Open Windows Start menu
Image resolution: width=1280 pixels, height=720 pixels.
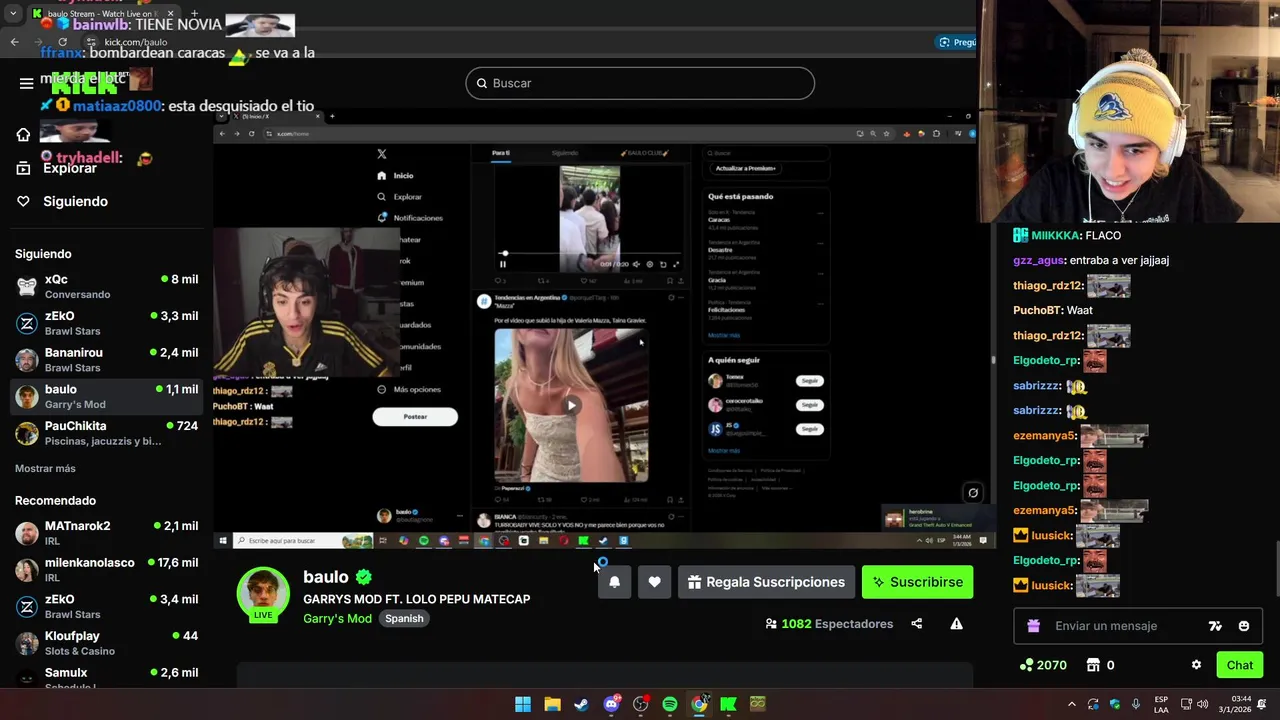click(522, 704)
